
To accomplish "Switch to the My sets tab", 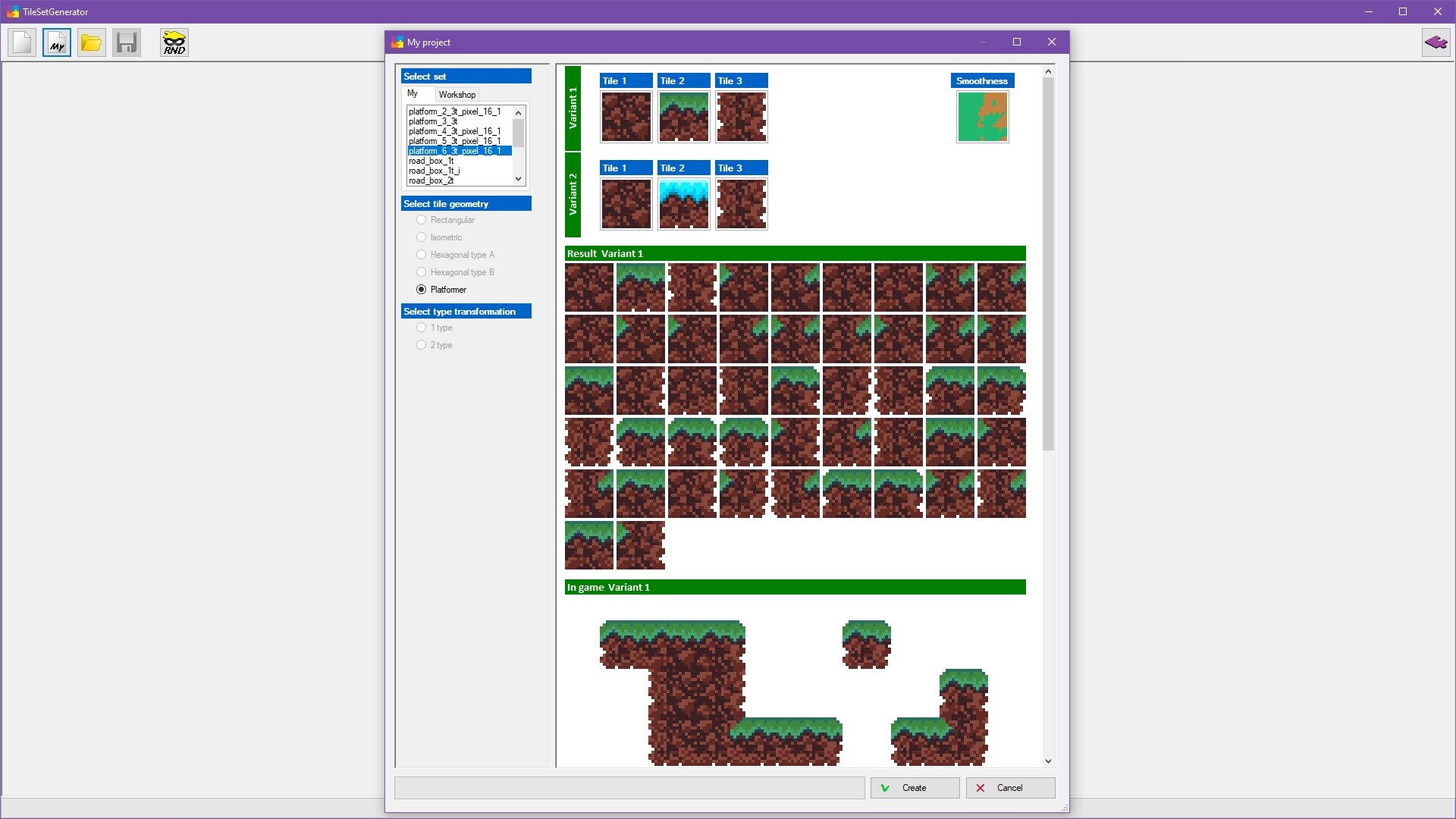I will [413, 94].
